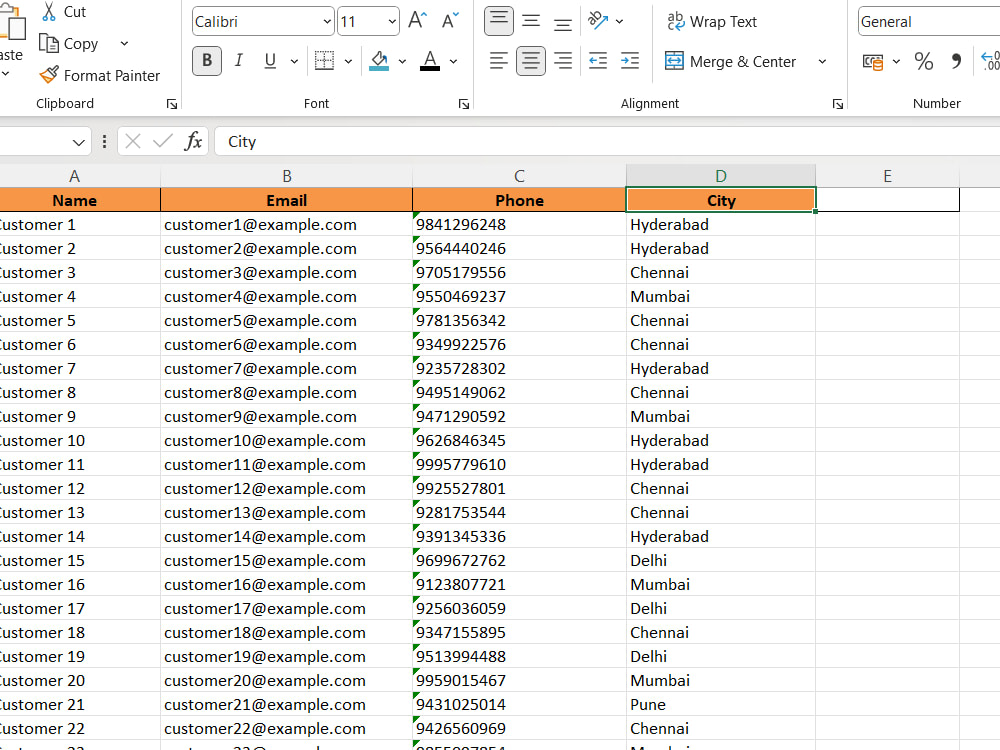1000x750 pixels.
Task: Open the font size dropdown
Action: tap(392, 22)
